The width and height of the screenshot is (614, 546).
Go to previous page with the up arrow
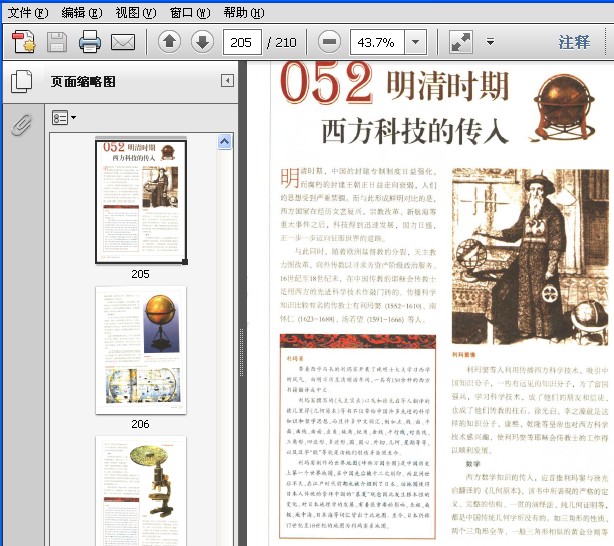pyautogui.click(x=170, y=42)
